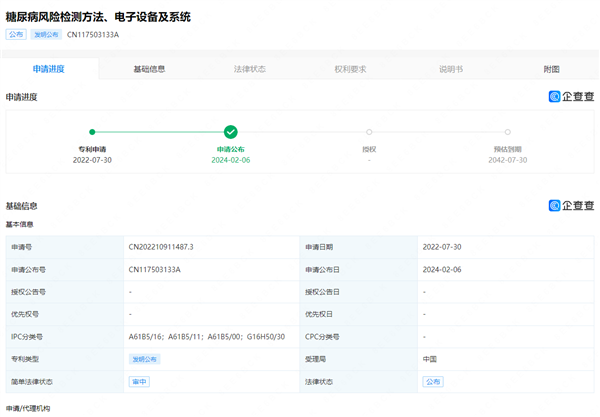Select the 附图 tab
Viewport: 600px width, 417px height.
point(551,69)
